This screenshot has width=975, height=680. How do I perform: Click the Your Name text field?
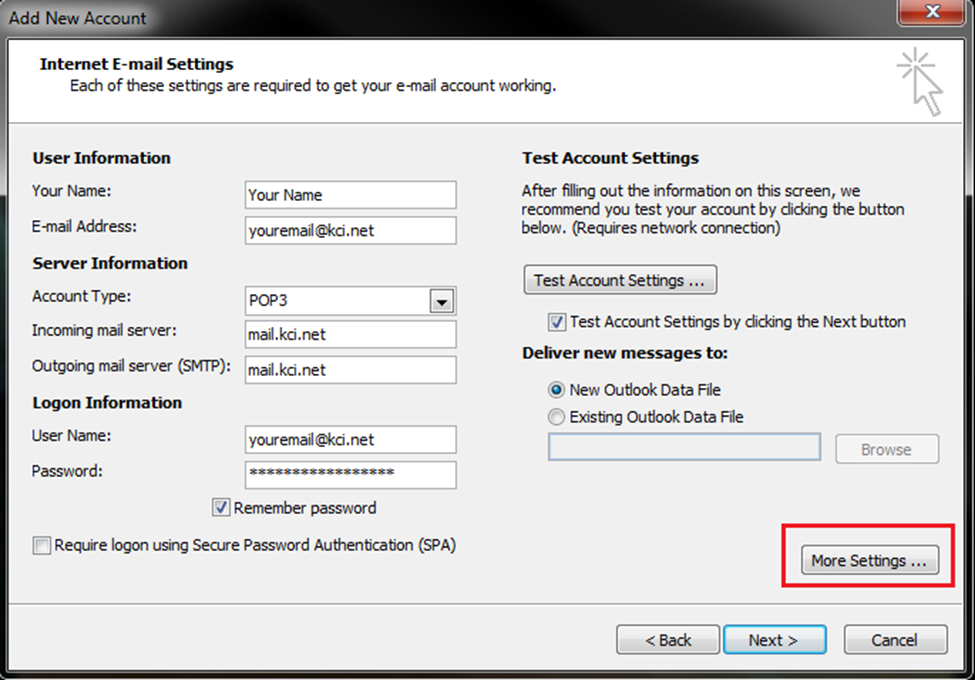(x=350, y=195)
